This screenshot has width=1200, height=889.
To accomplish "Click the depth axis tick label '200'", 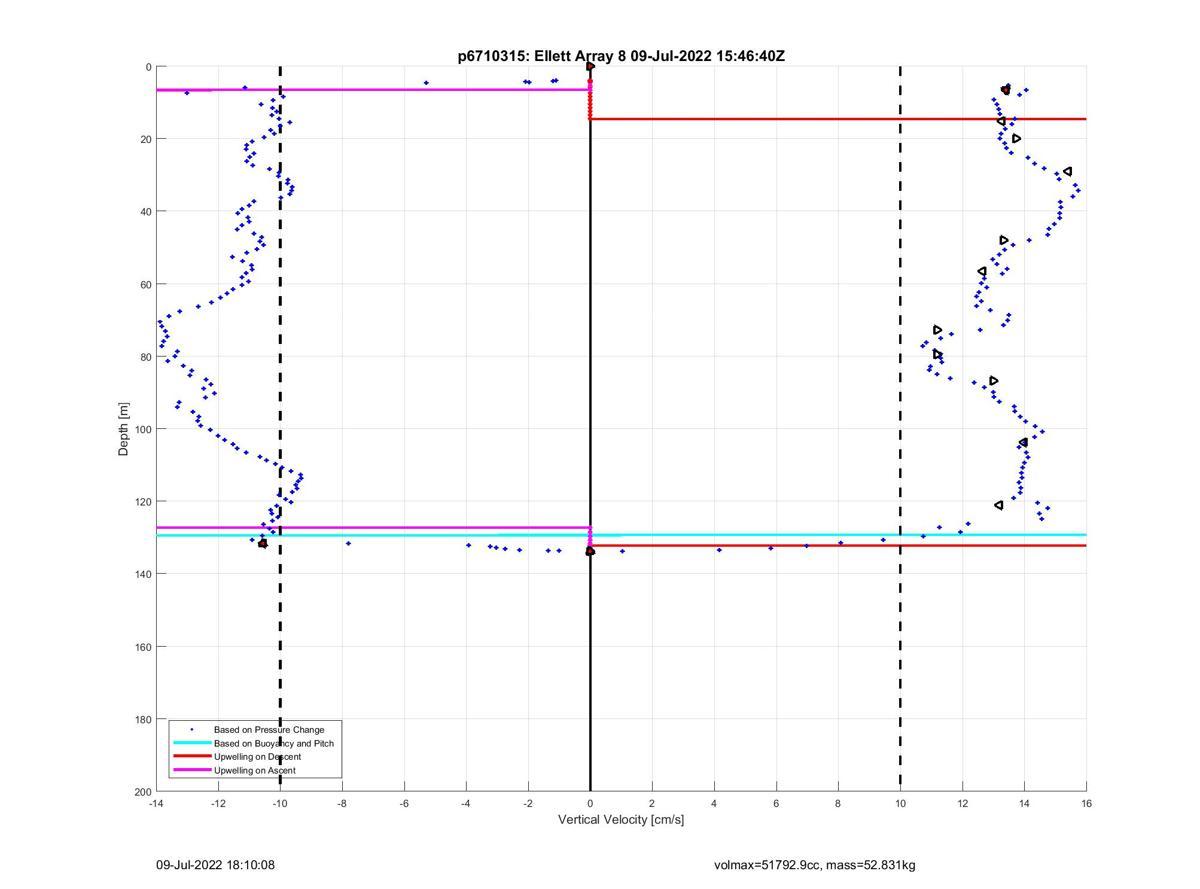I will pos(142,792).
